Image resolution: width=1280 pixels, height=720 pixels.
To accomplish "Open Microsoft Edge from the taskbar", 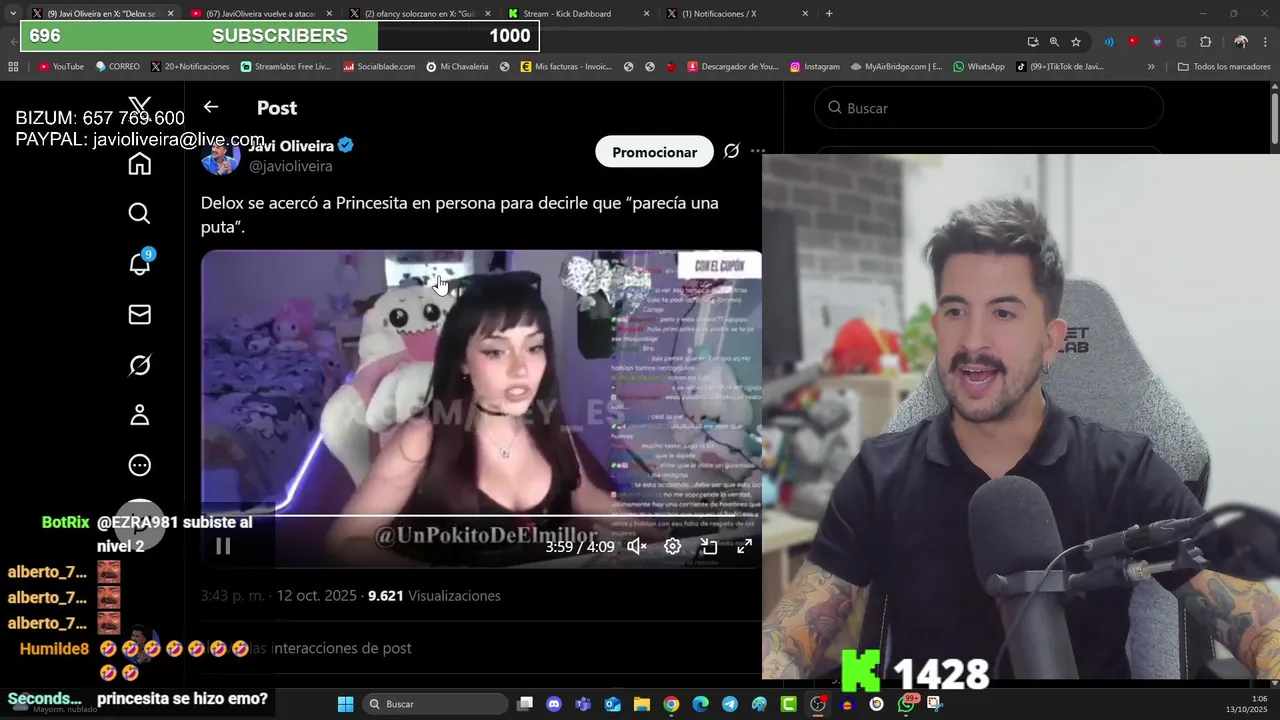I will pyautogui.click(x=700, y=704).
